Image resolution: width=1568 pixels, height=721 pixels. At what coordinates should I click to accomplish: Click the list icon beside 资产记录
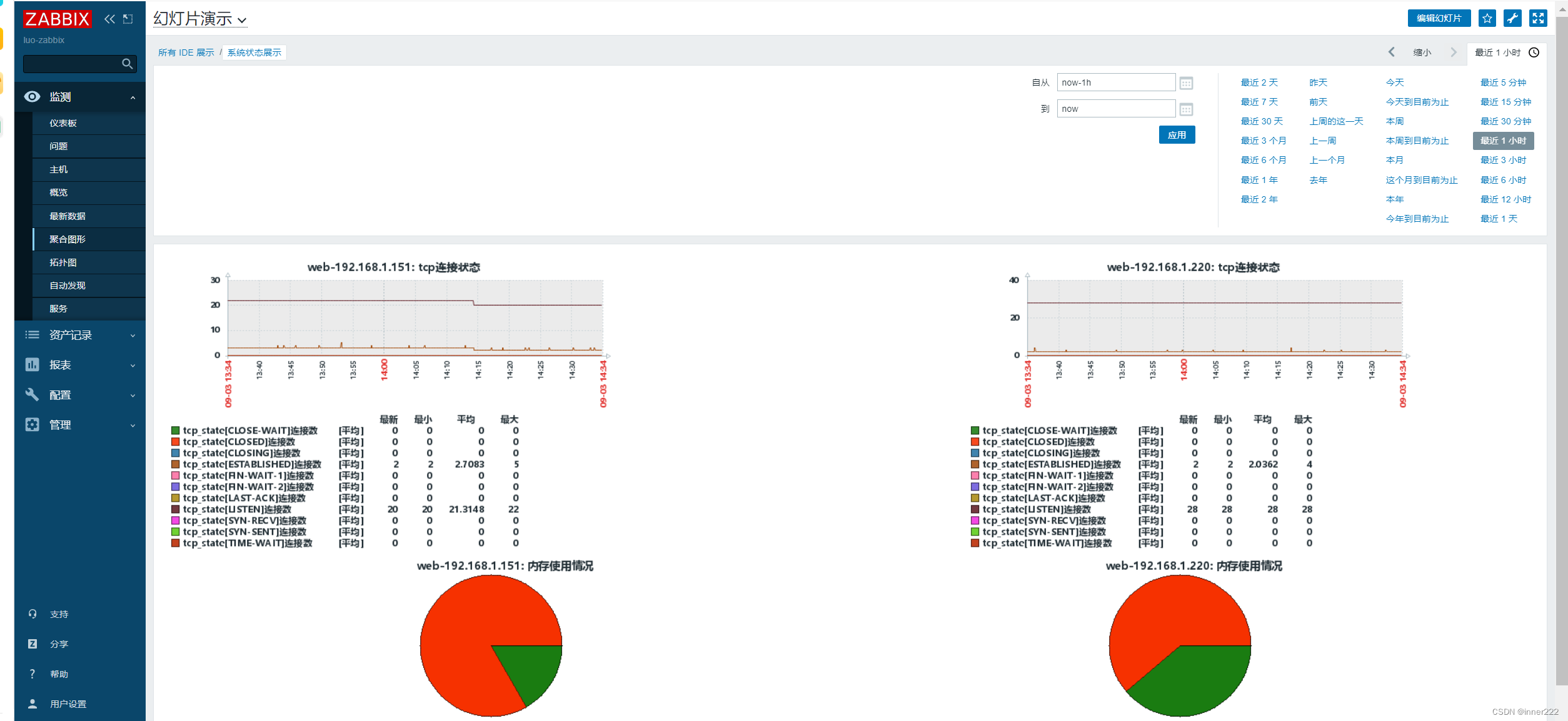click(x=32, y=335)
